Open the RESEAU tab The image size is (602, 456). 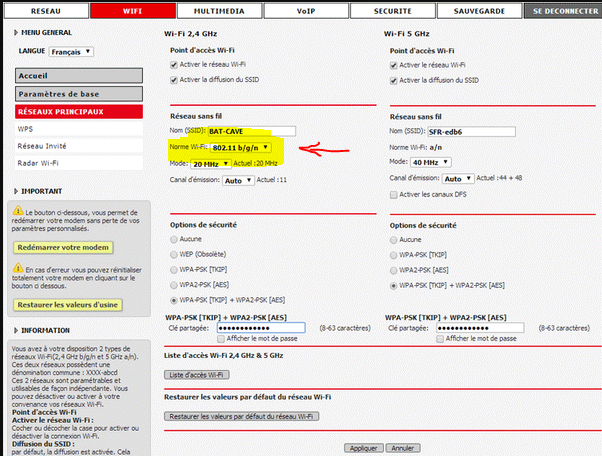(43, 10)
